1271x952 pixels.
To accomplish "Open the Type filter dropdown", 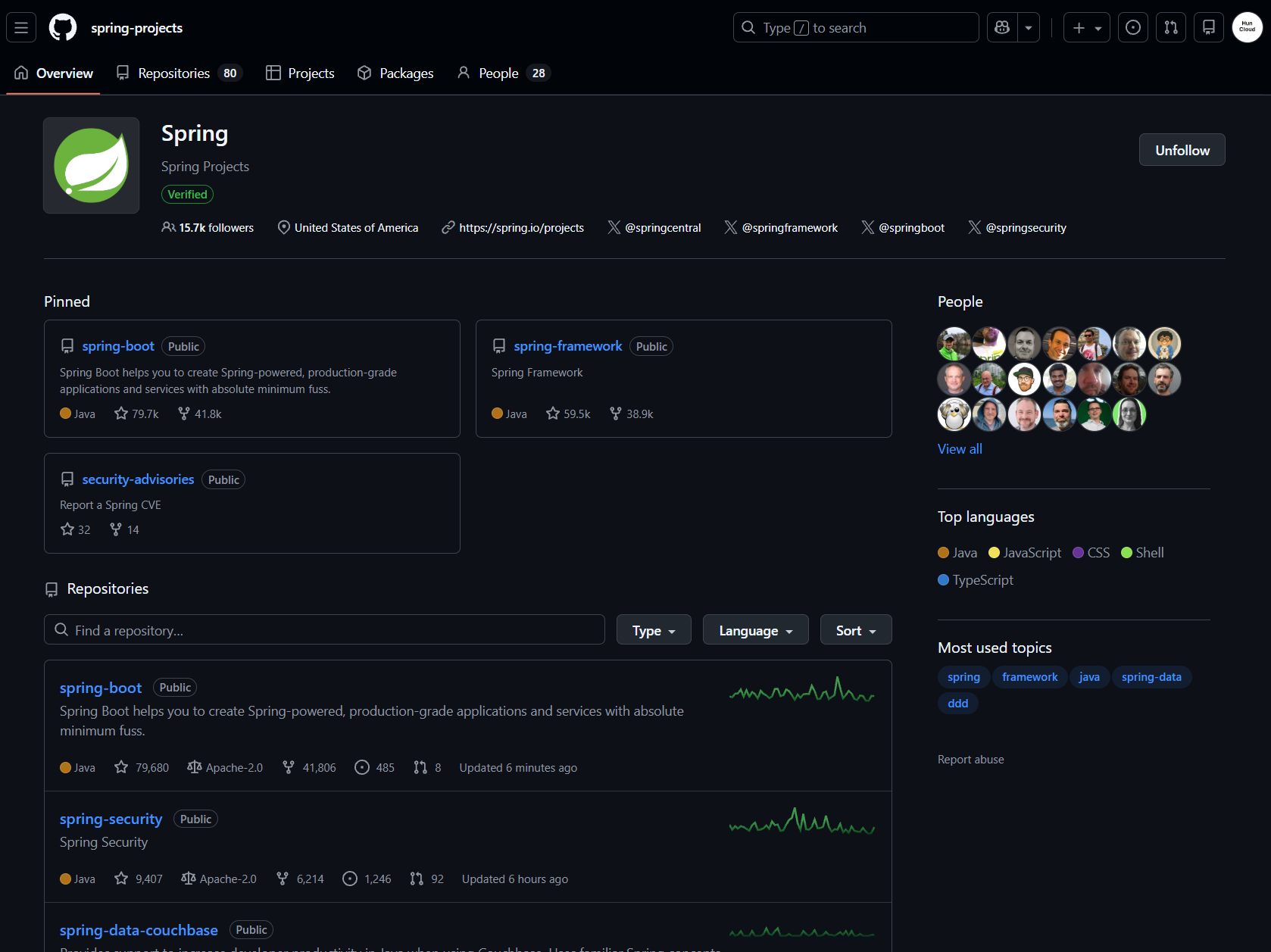I will (654, 629).
